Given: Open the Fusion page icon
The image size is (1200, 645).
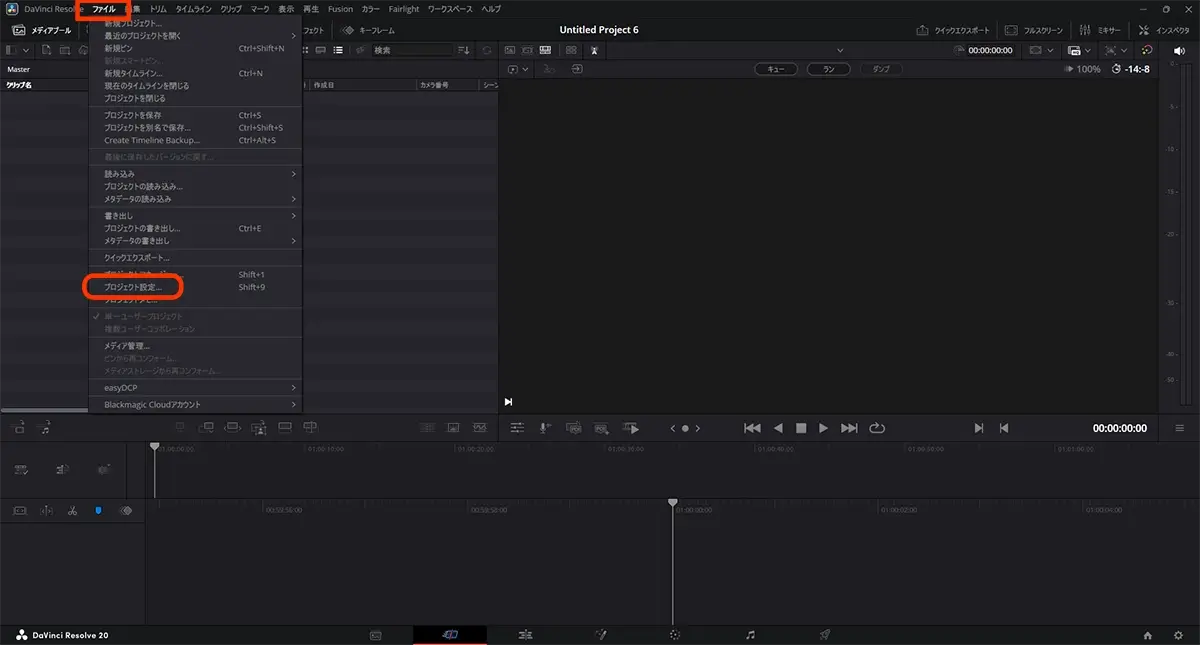Looking at the screenshot, I should [x=601, y=635].
